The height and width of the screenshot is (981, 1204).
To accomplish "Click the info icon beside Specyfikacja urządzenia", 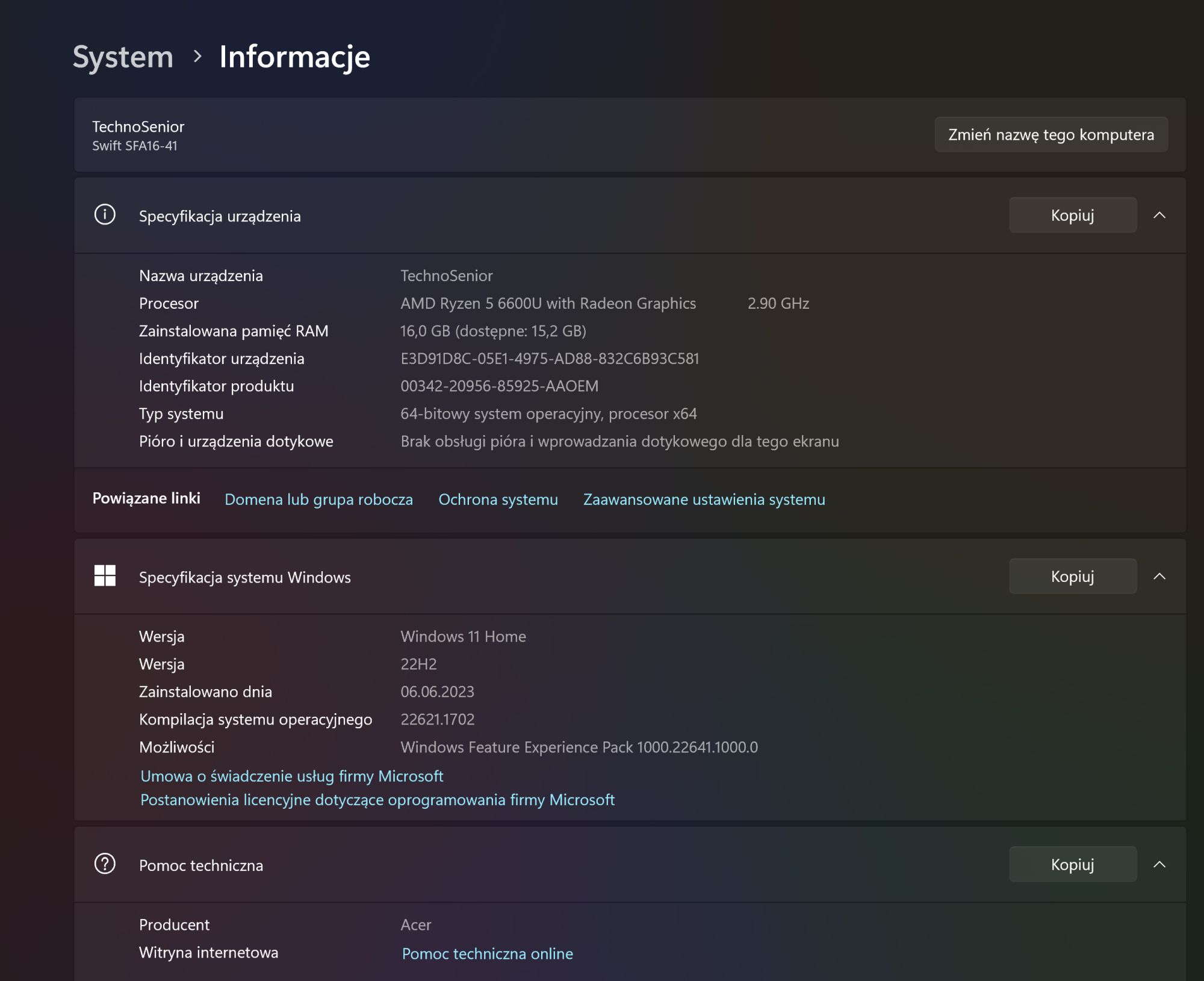I will point(105,215).
